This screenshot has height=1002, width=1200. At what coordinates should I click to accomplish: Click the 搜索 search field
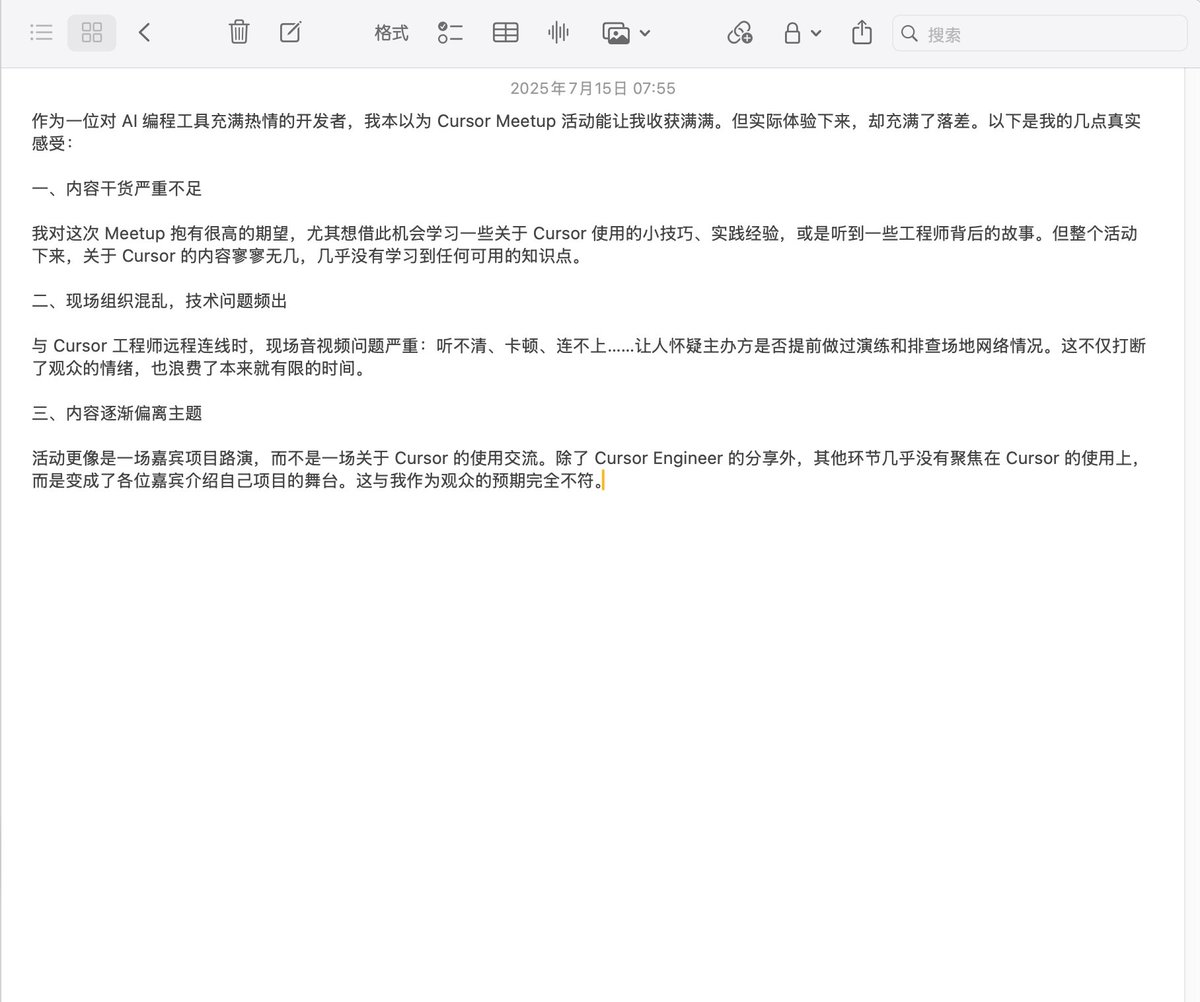click(1040, 33)
